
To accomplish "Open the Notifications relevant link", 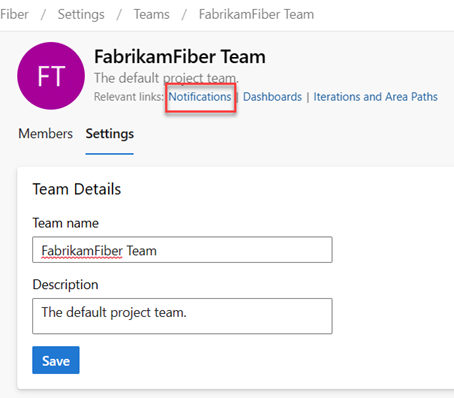I will 200,97.
